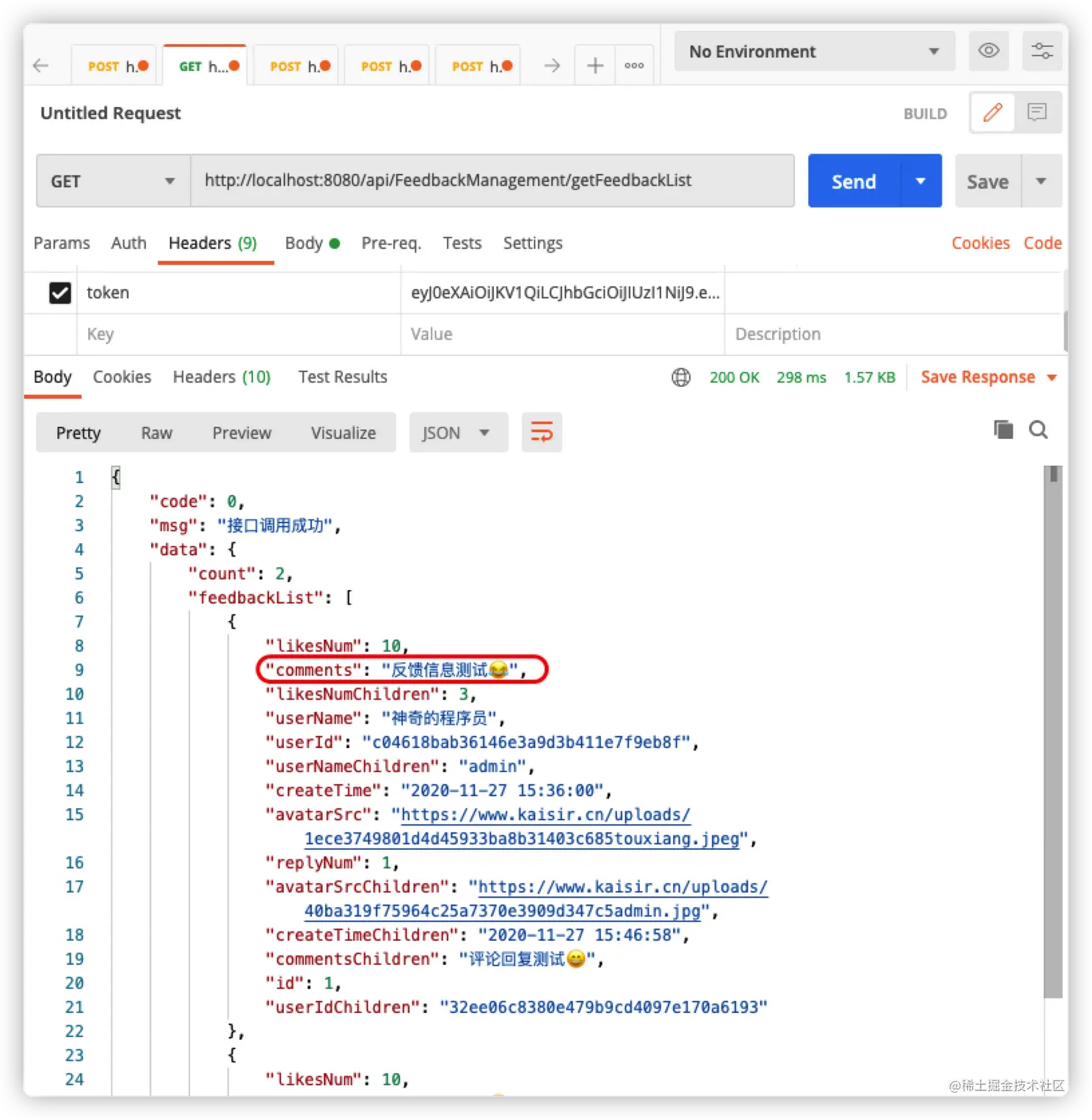Expand the Save Response dropdown
Screen dimensions: 1092x1120
tap(1052, 378)
